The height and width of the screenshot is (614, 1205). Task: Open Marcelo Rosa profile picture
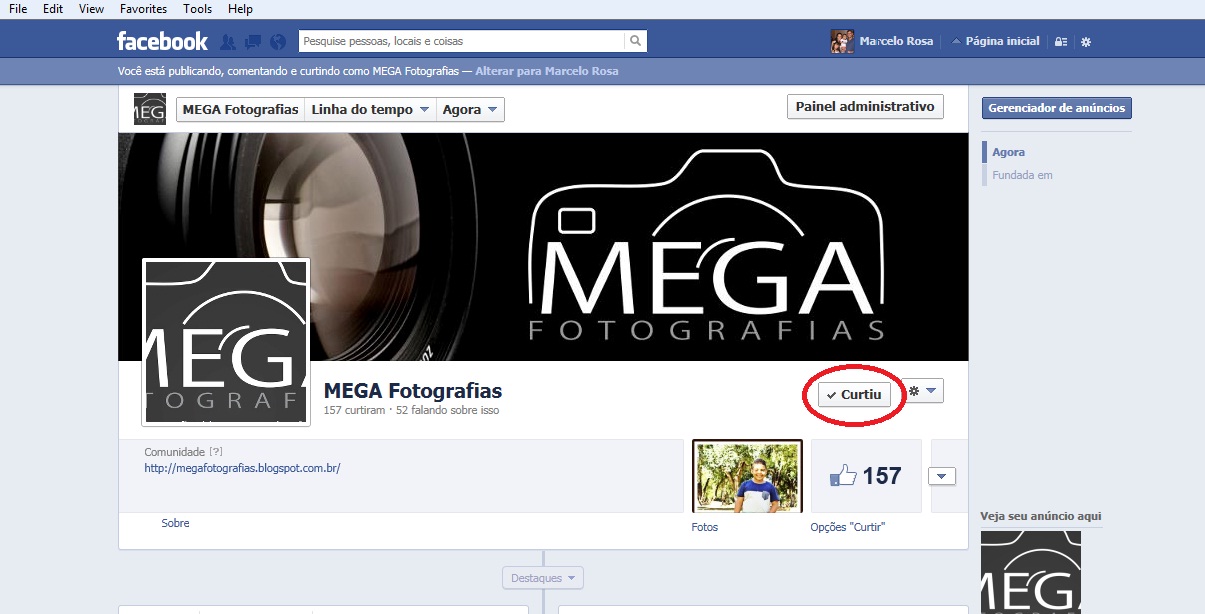(x=843, y=41)
